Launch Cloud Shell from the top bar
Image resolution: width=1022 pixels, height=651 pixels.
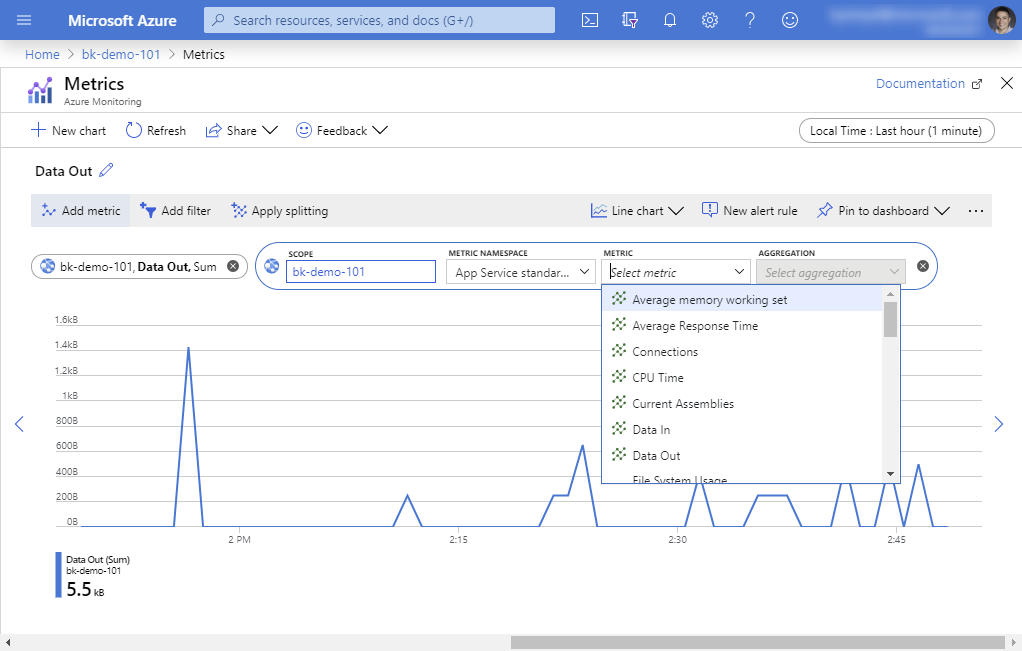point(590,20)
